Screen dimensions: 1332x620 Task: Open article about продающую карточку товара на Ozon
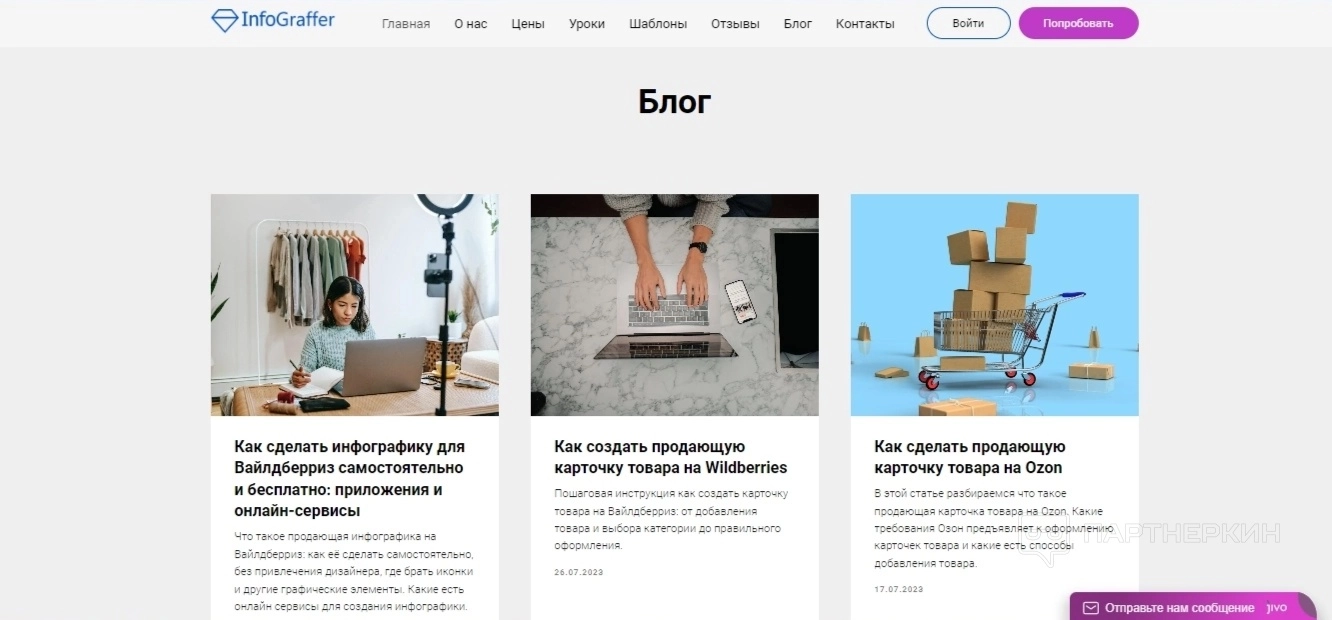(x=970, y=457)
